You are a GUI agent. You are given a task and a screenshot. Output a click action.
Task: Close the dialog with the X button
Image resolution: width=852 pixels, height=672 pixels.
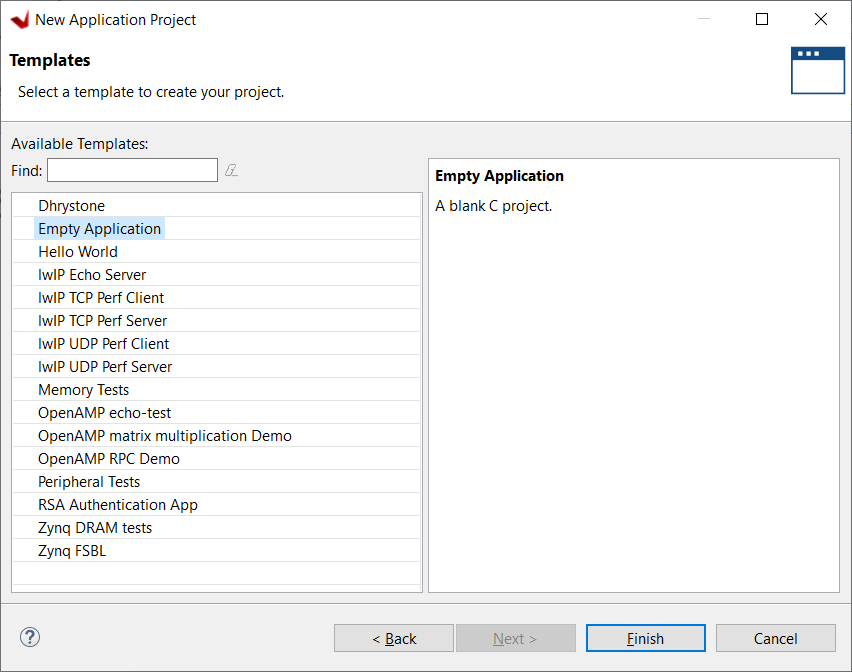pyautogui.click(x=820, y=20)
